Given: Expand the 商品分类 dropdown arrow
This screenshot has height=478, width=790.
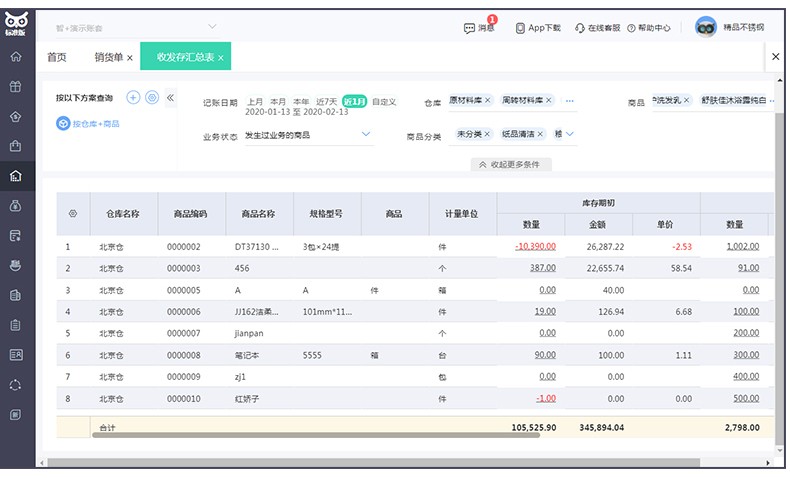Looking at the screenshot, I should coord(570,134).
